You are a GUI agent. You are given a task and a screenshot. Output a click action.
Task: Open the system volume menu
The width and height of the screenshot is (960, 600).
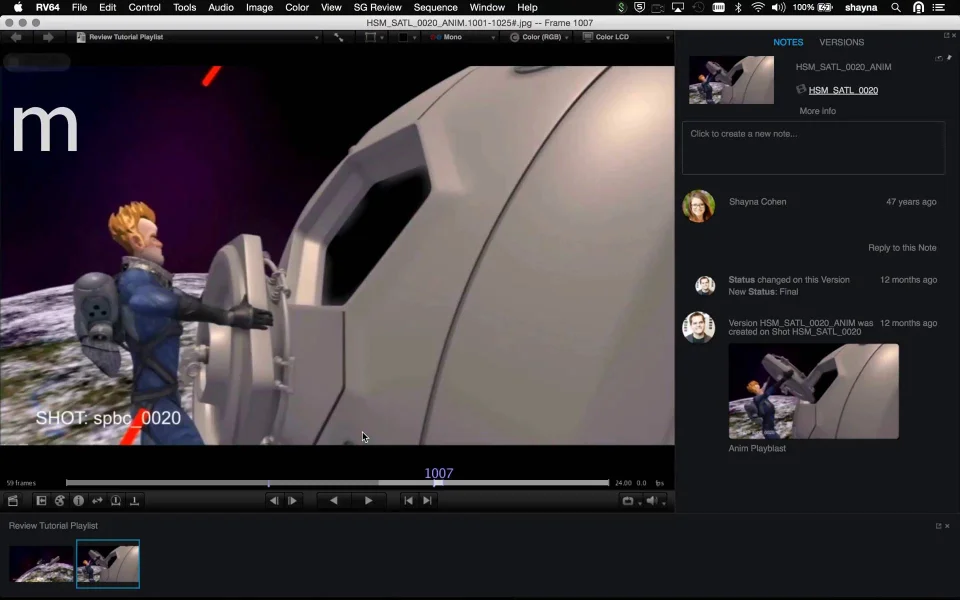click(x=778, y=7)
